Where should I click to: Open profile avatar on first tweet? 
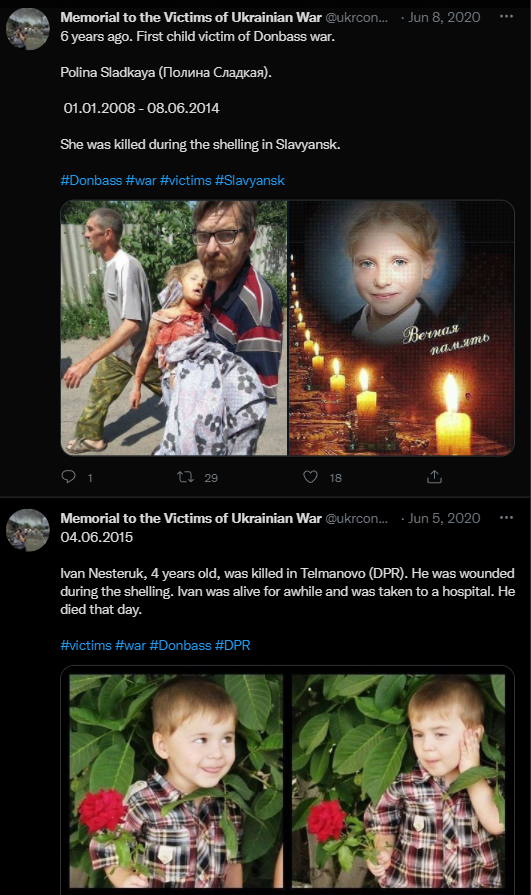[27, 29]
